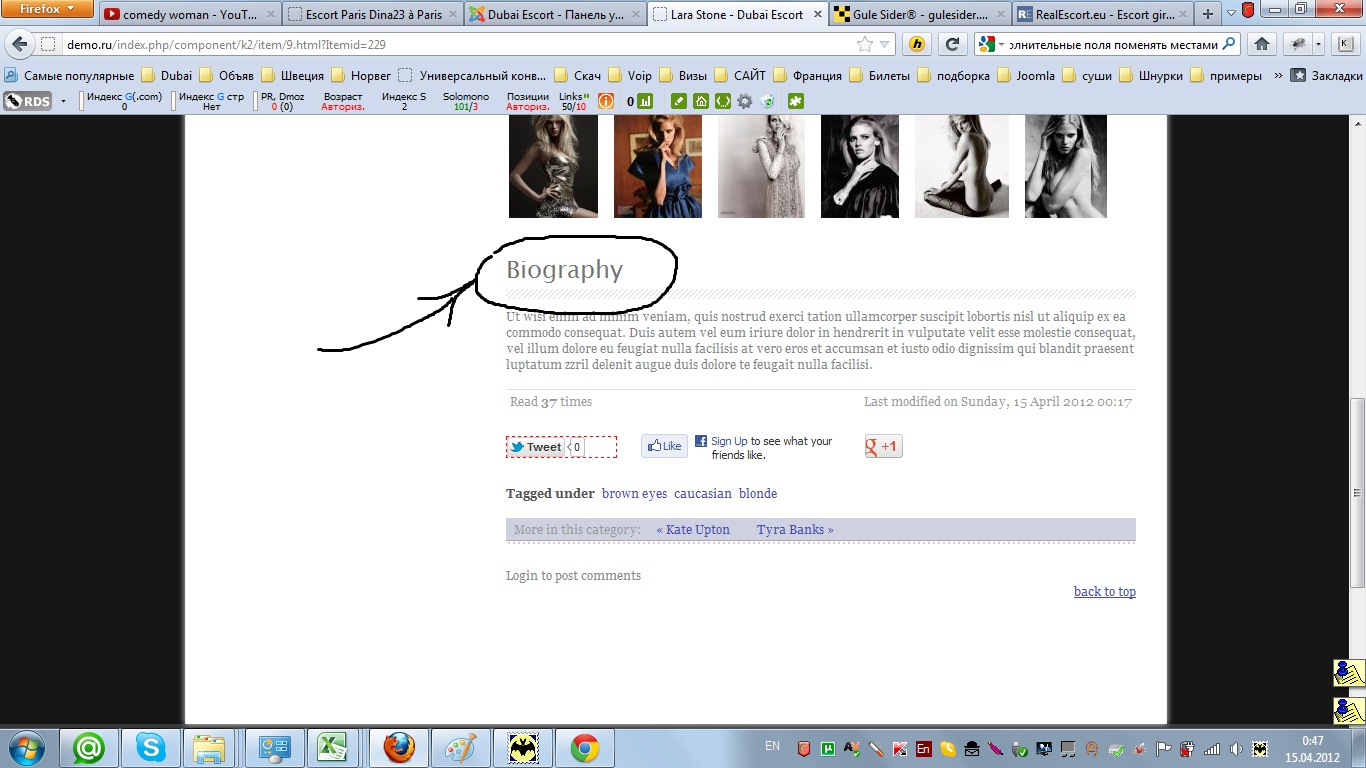Click the search magnifier in search box
The image size is (1366, 768).
tap(1229, 44)
